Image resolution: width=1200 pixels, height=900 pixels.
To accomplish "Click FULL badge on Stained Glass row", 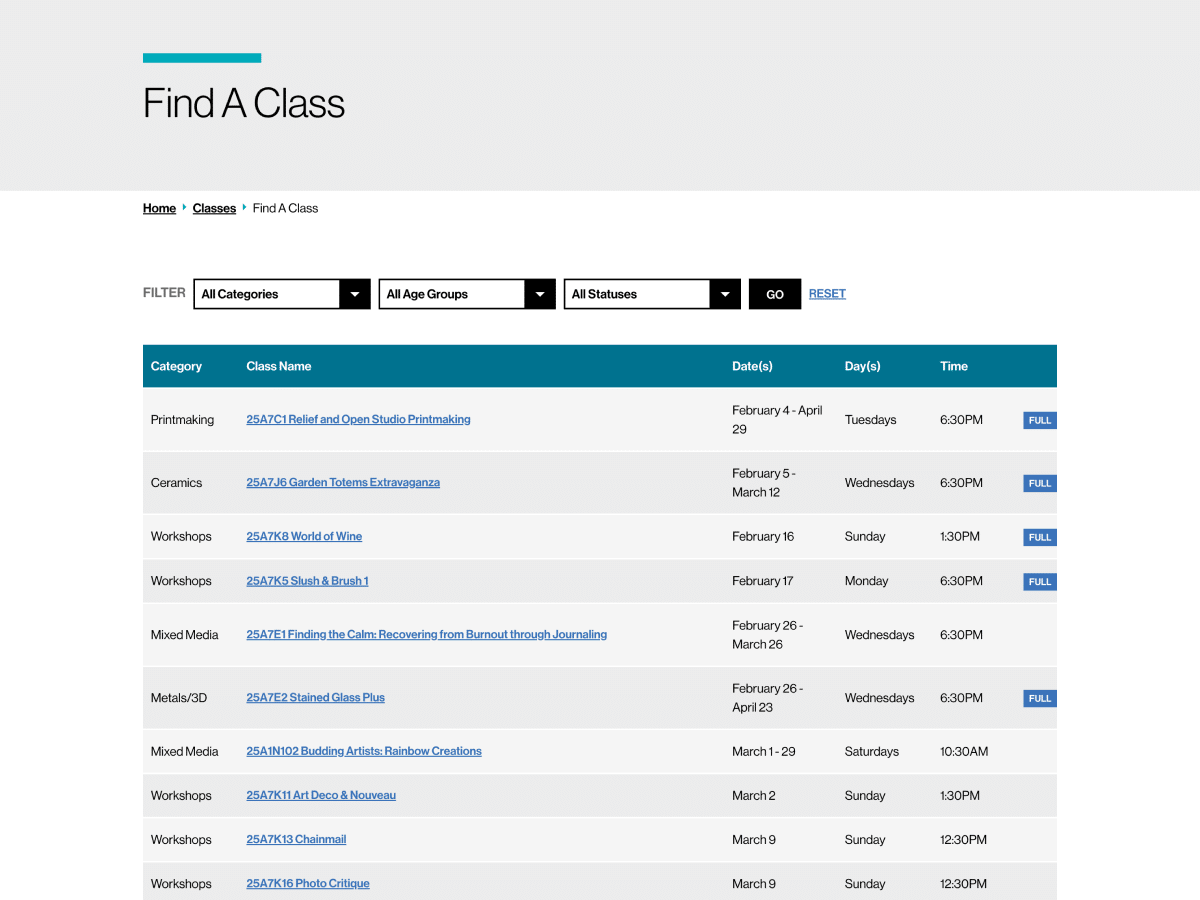I will click(x=1039, y=699).
